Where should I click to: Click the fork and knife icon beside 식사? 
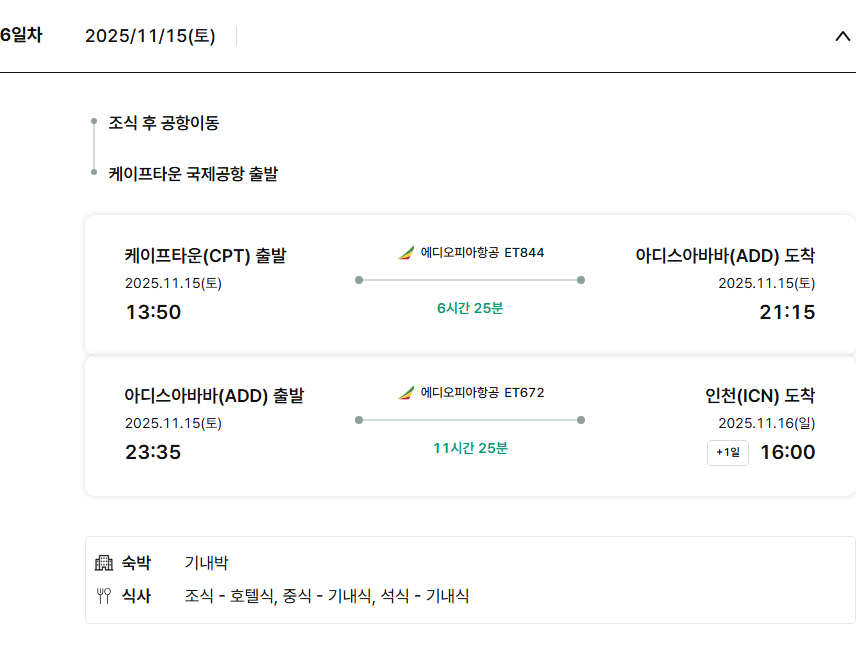pos(104,597)
